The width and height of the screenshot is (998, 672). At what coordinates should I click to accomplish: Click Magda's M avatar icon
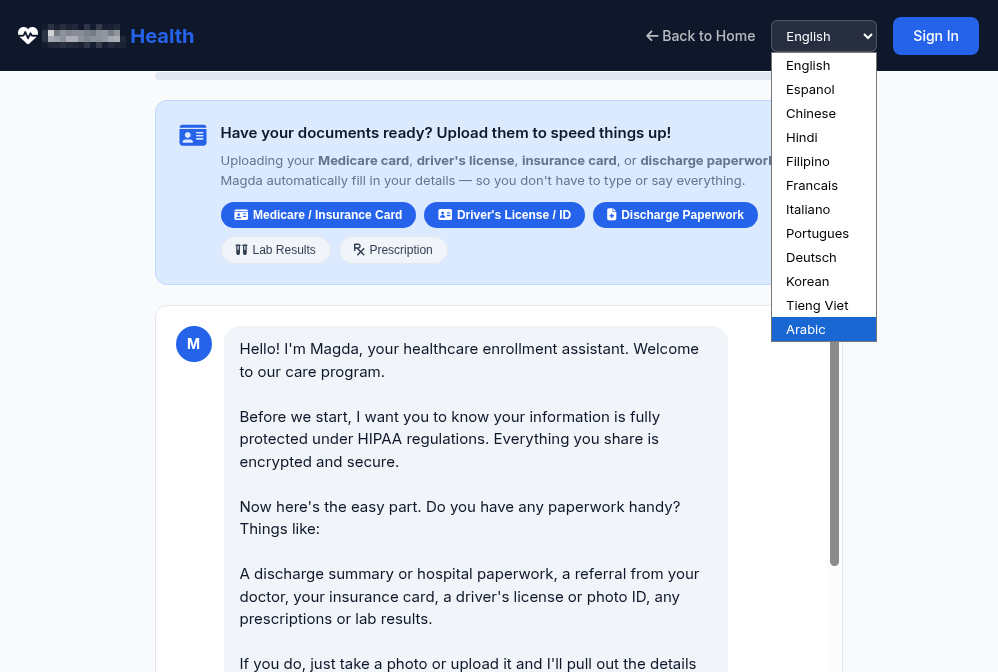point(193,344)
